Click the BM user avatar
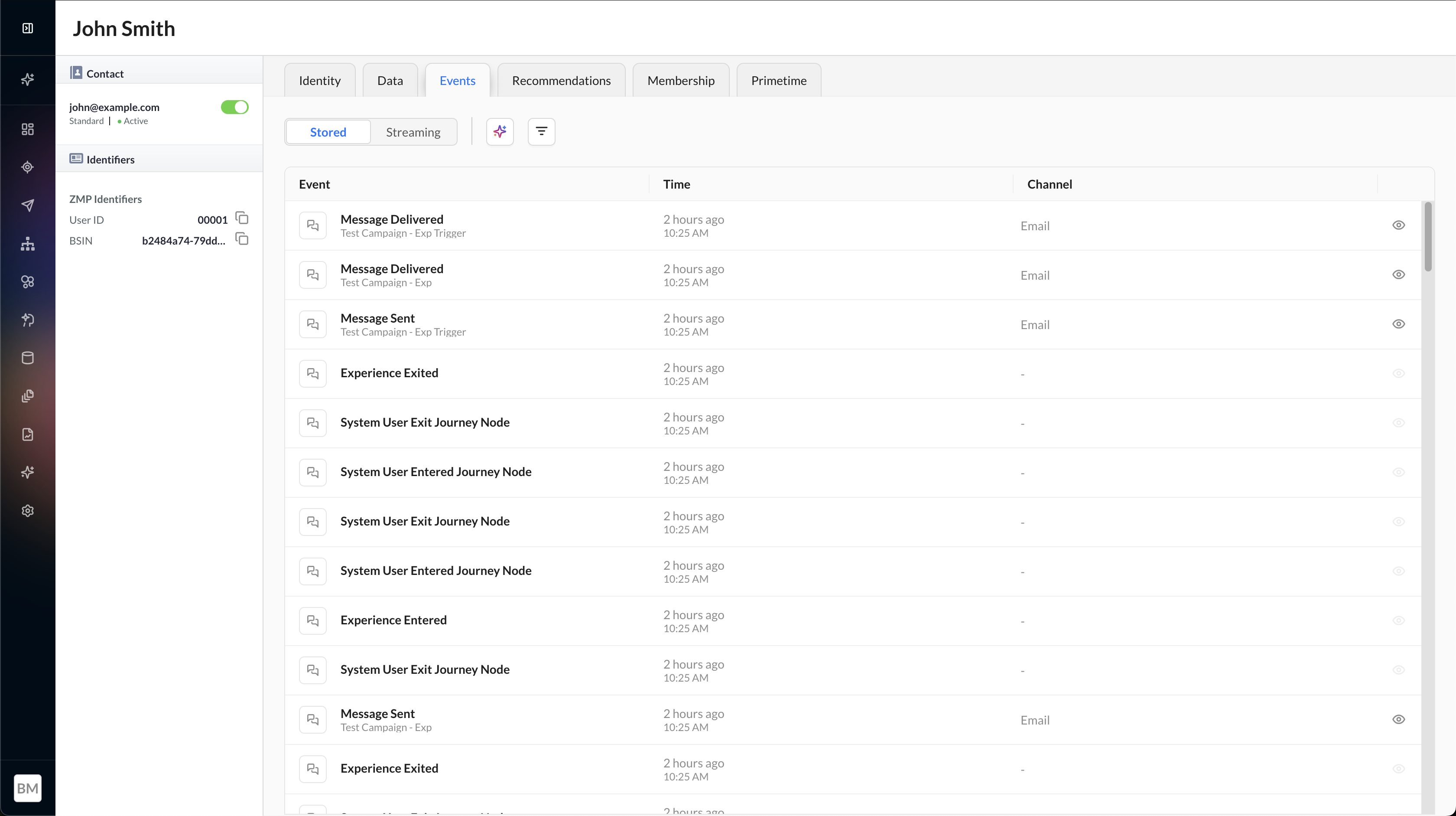This screenshot has height=816, width=1456. [28, 788]
